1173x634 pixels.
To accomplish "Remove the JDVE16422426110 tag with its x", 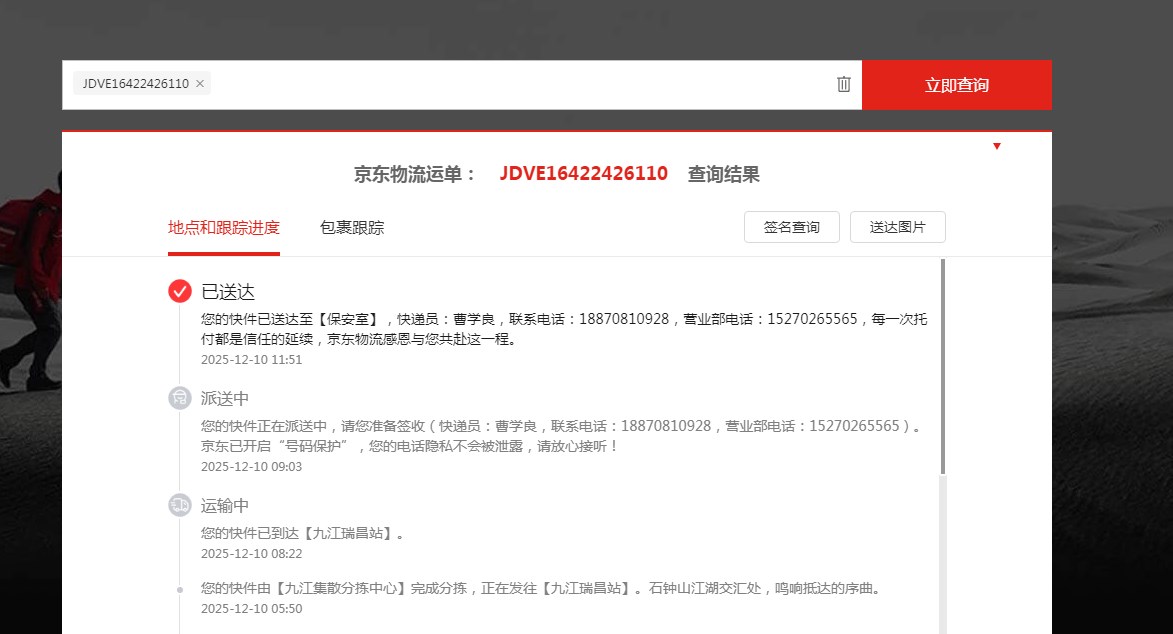I will (x=200, y=84).
